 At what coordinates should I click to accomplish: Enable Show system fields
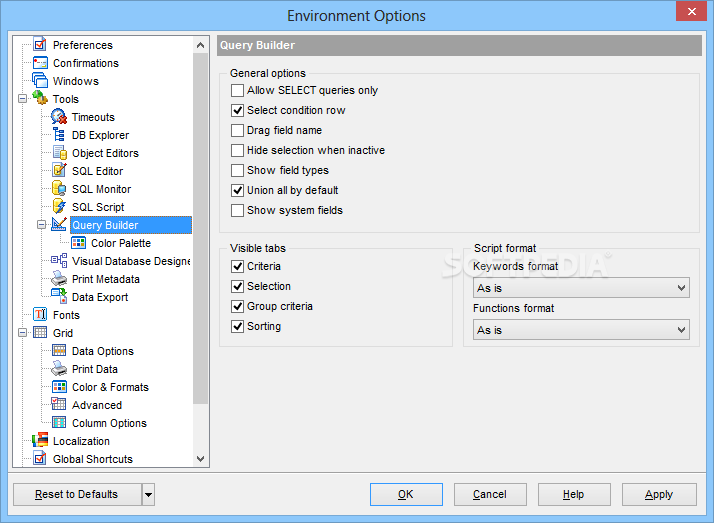(x=237, y=211)
